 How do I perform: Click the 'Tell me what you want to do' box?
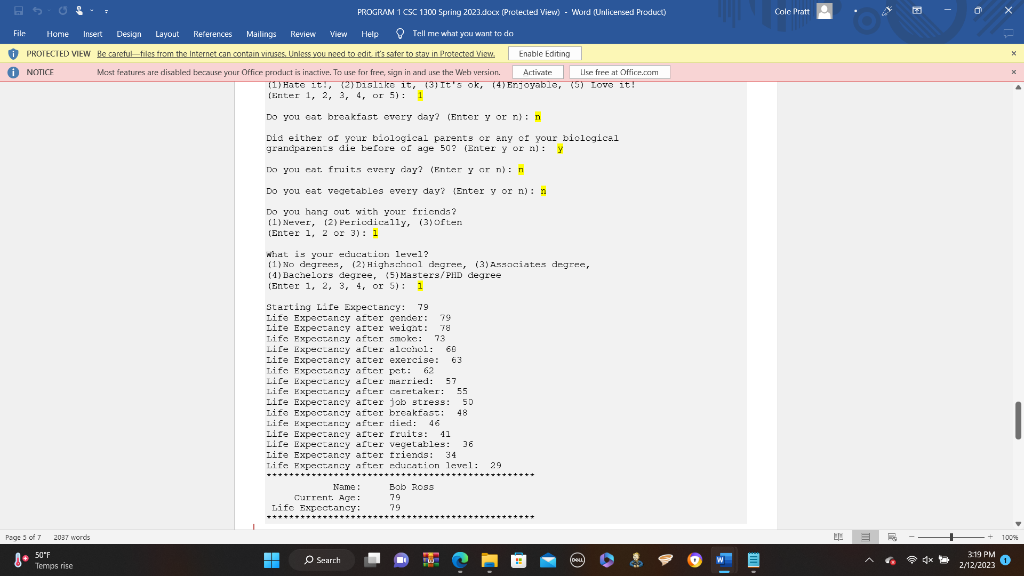pyautogui.click(x=462, y=33)
